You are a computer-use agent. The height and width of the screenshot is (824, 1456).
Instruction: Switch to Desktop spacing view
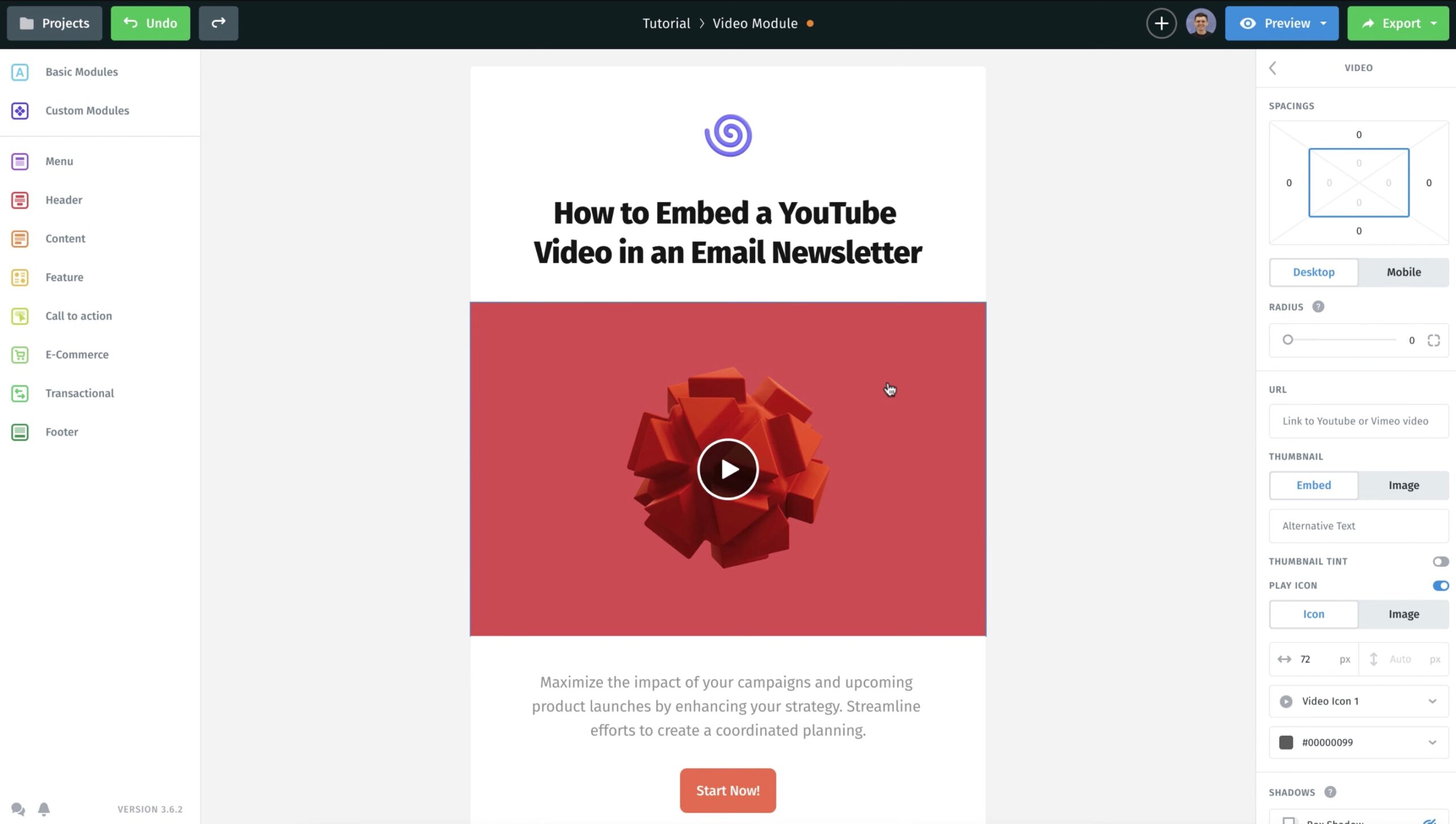pyautogui.click(x=1314, y=272)
